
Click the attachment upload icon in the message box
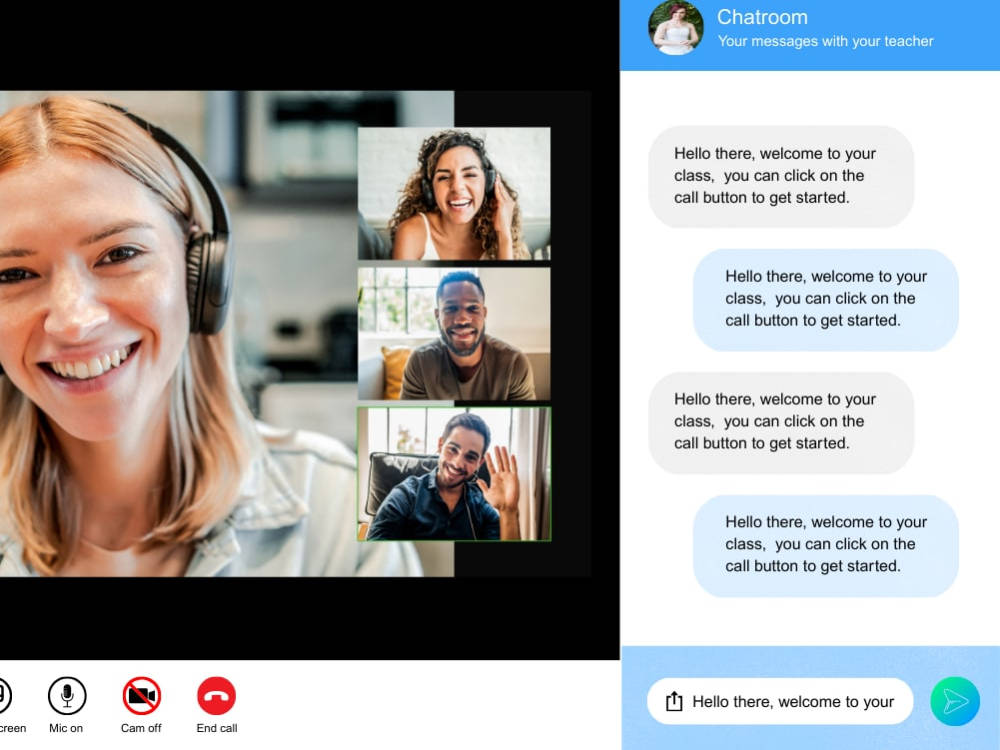click(674, 702)
